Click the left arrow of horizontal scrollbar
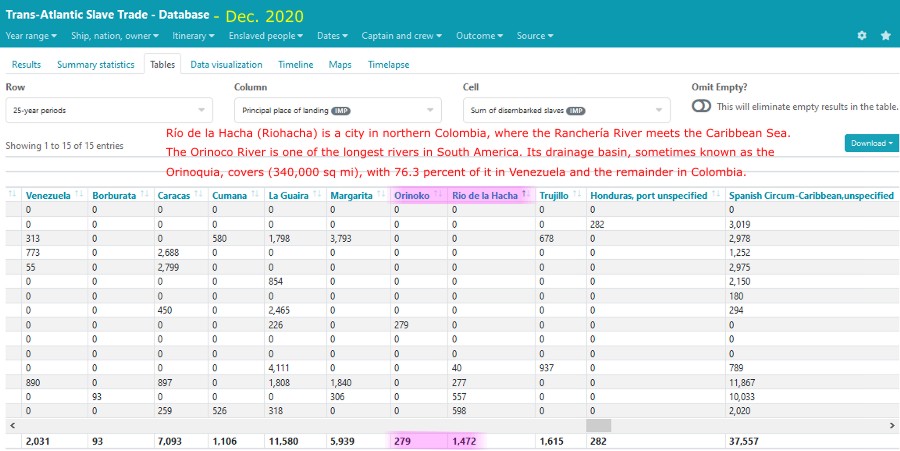The image size is (900, 451). (x=8, y=425)
